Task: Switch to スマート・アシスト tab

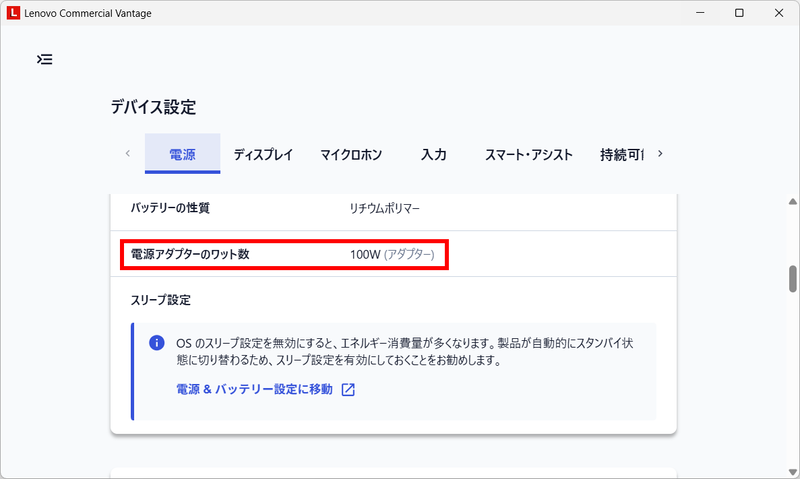Action: point(529,155)
